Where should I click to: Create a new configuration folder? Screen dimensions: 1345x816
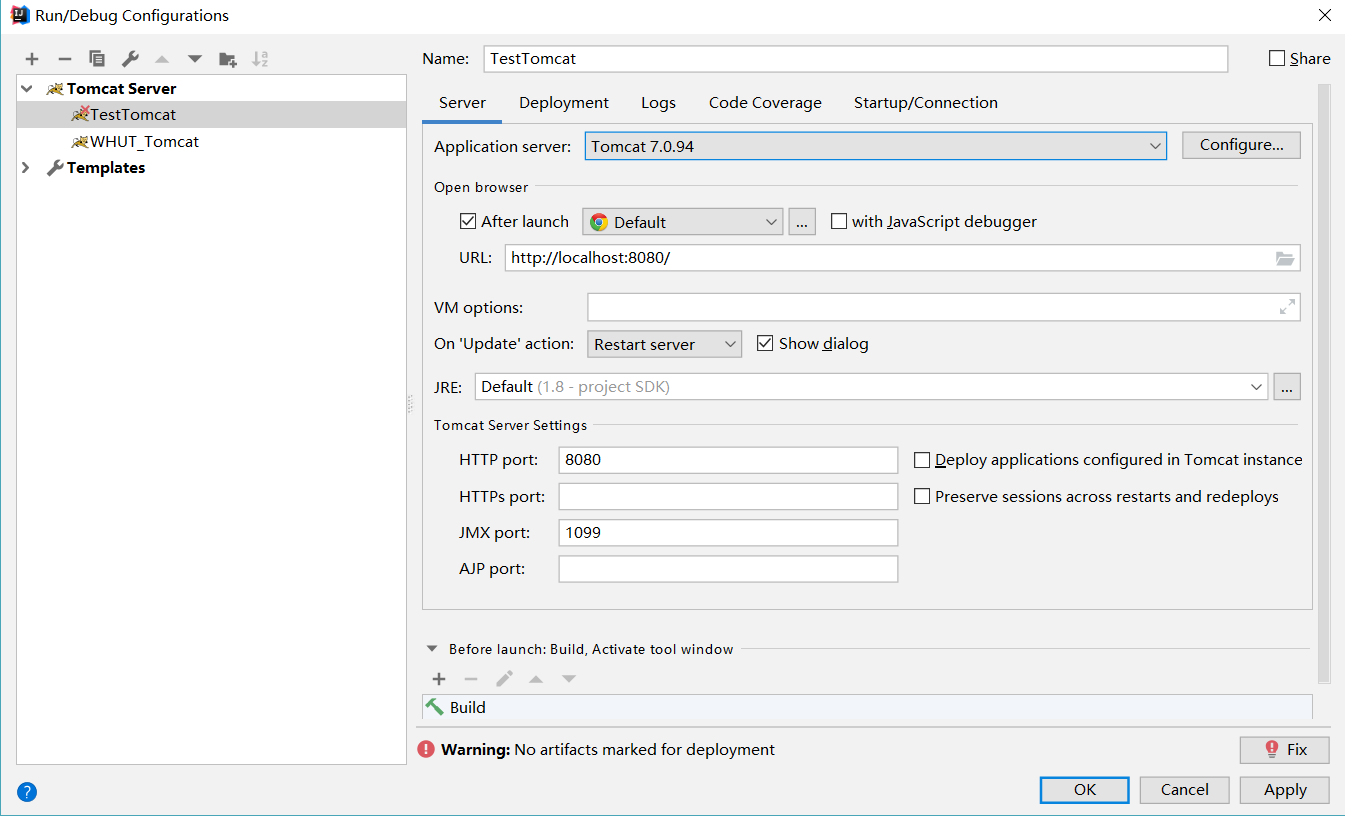click(x=227, y=59)
